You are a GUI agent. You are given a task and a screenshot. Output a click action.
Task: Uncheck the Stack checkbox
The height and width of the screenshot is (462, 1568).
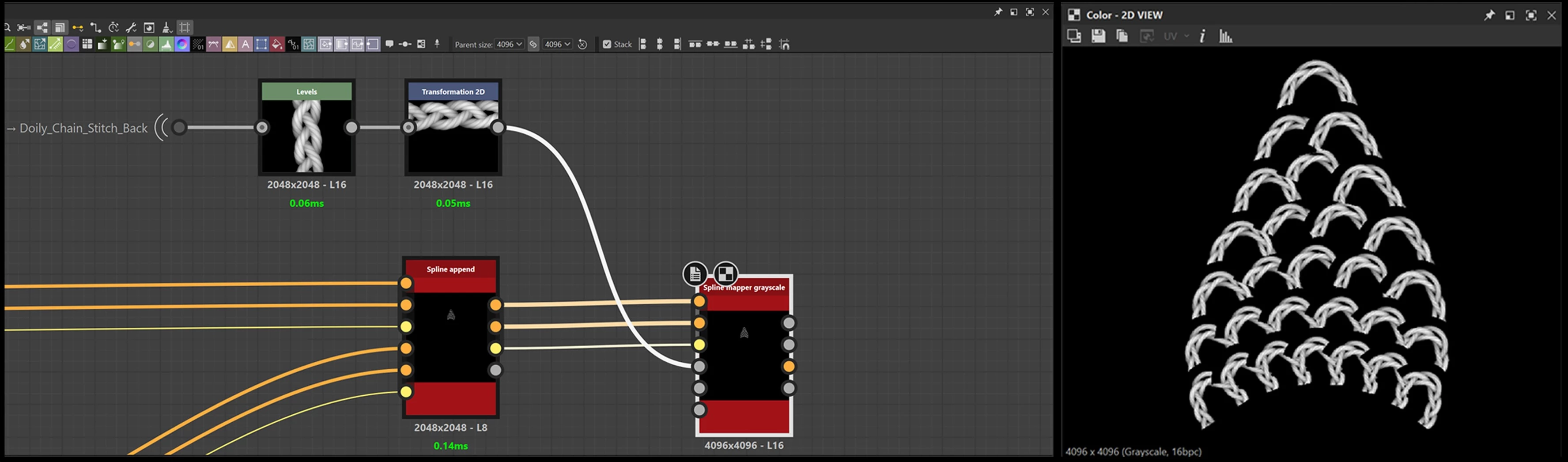(x=607, y=45)
